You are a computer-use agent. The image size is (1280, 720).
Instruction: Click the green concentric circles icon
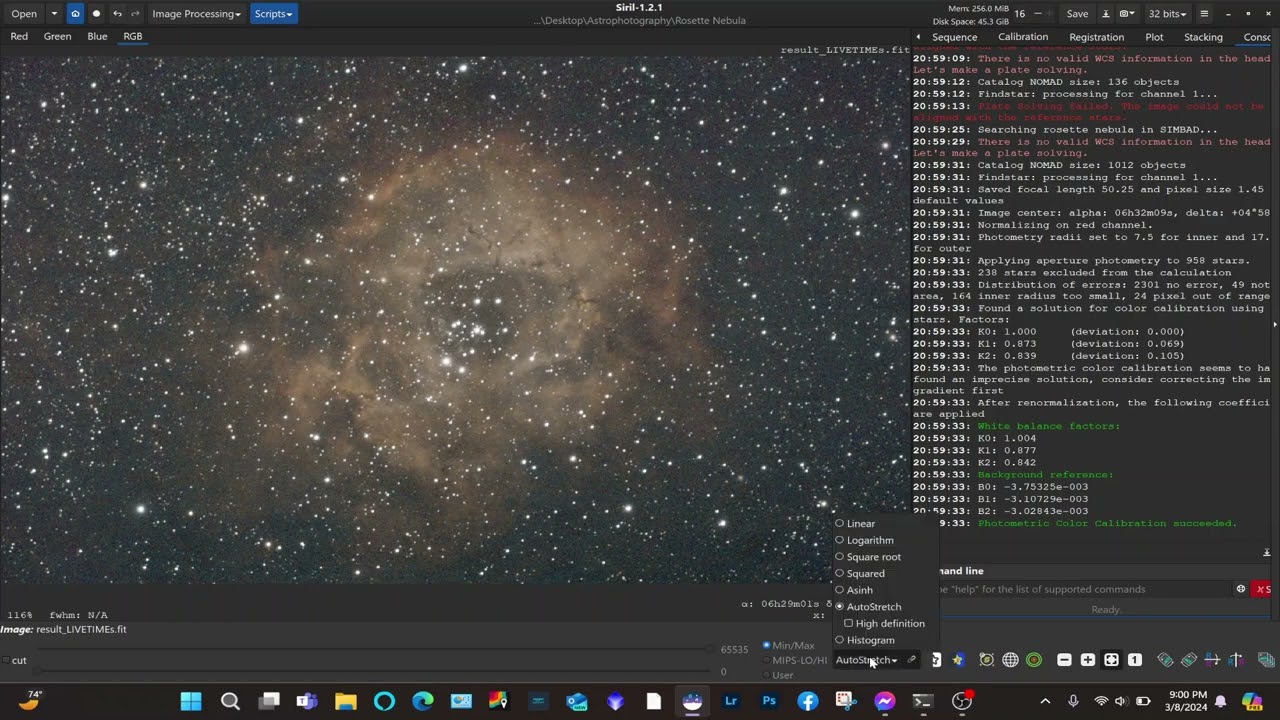pos(1034,660)
